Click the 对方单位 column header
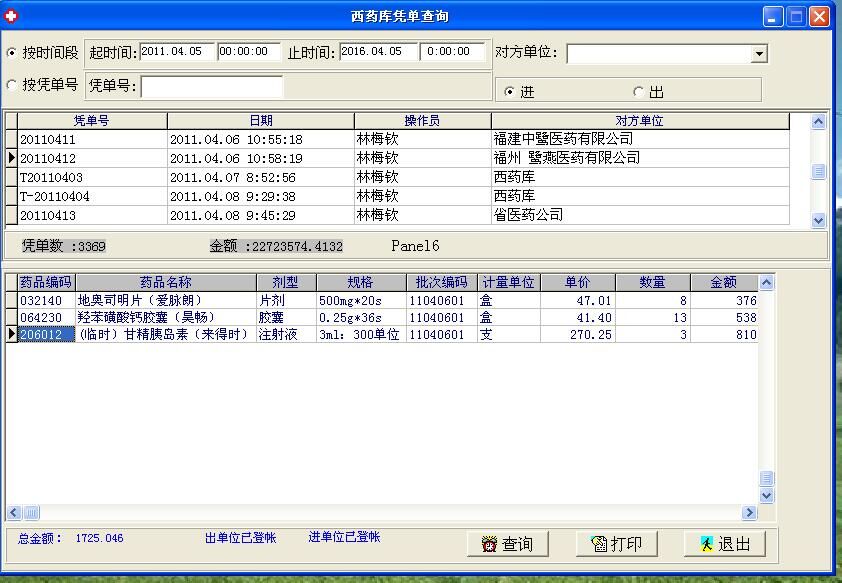The height and width of the screenshot is (583, 842). [640, 121]
